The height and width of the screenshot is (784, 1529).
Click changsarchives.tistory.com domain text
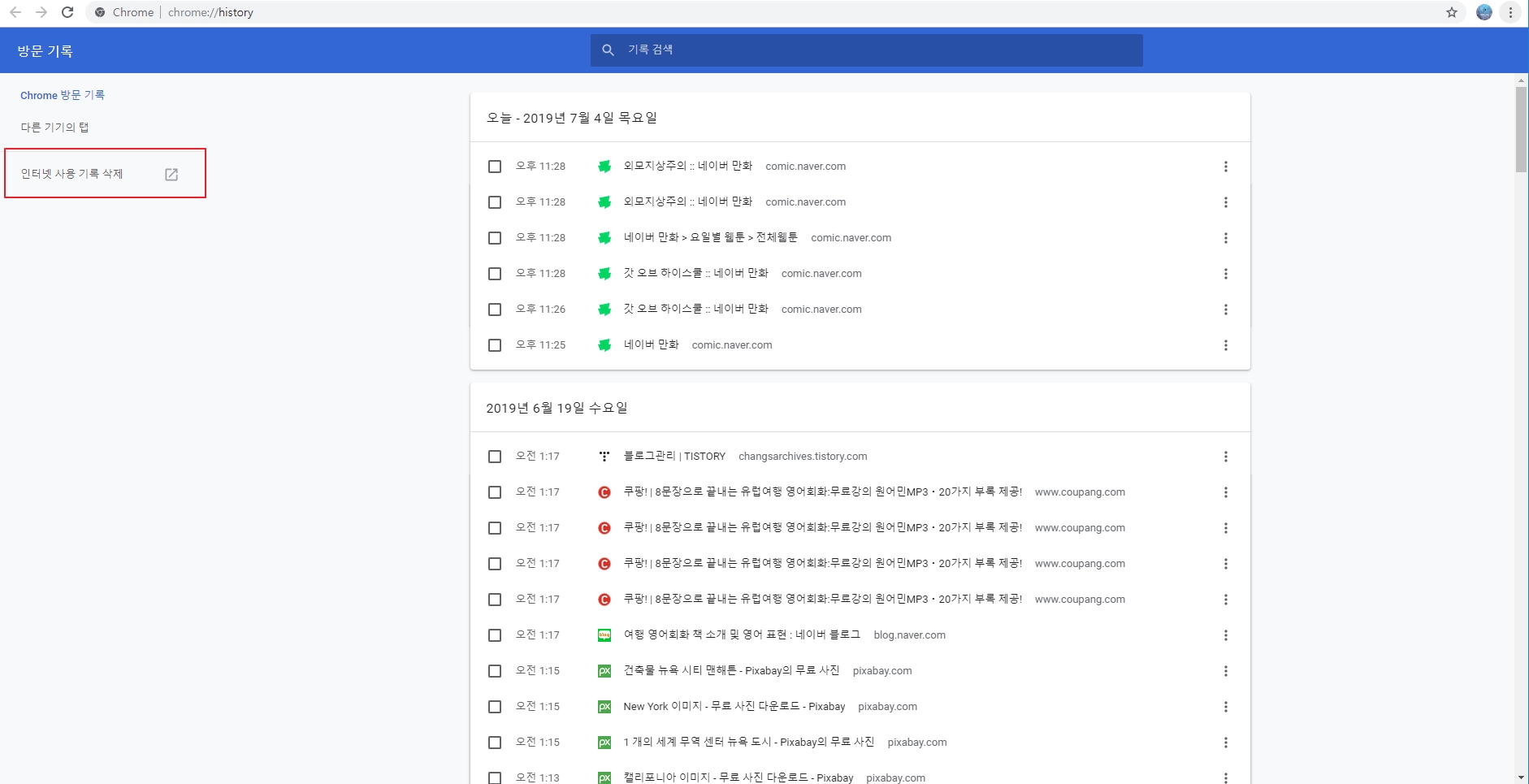pos(803,457)
